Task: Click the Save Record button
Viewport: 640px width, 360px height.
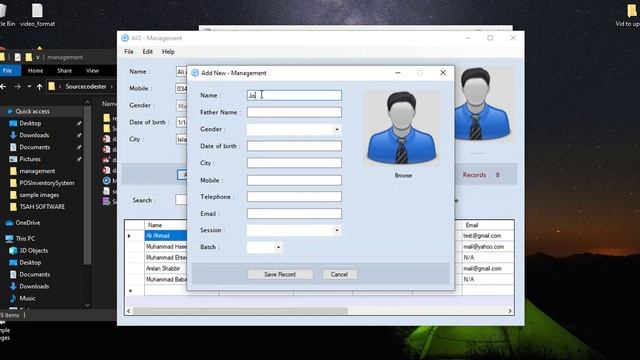Action: click(x=280, y=274)
